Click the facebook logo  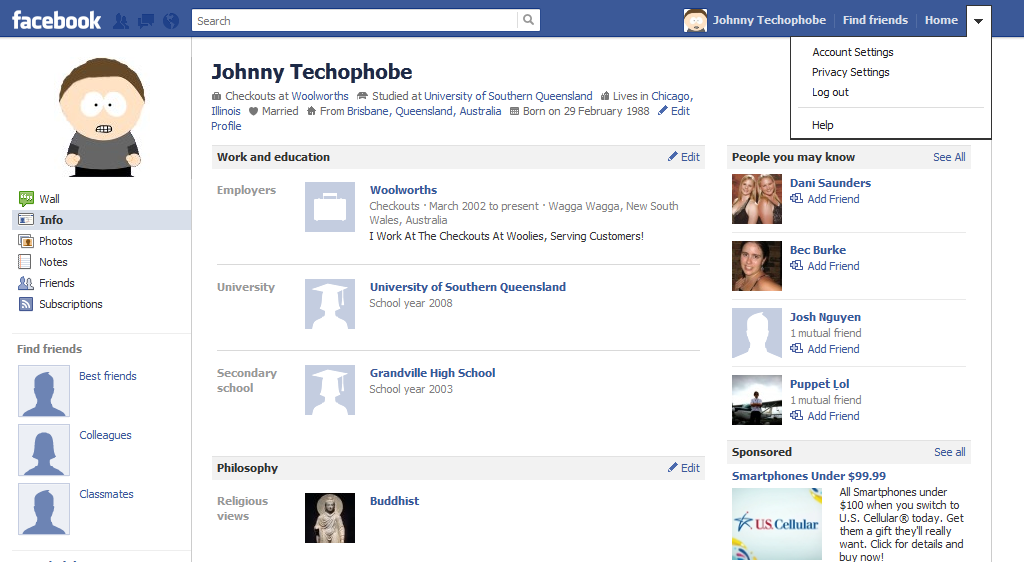point(56,20)
